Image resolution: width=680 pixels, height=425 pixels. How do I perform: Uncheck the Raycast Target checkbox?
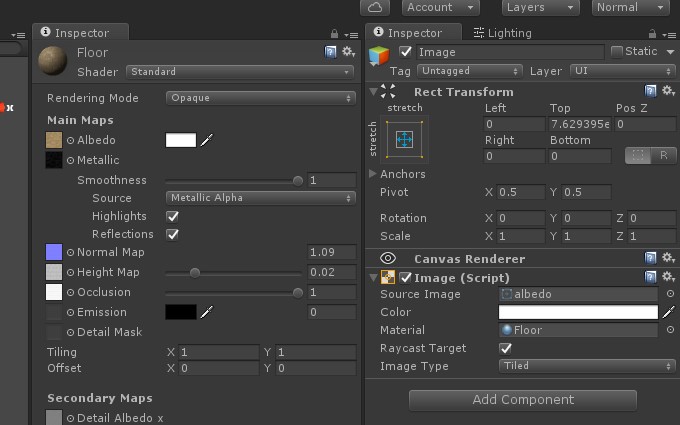pos(505,348)
